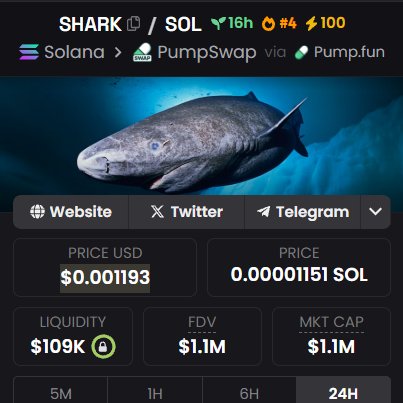403x403 pixels.
Task: Click the Pump.fun pill icon
Action: pos(301,53)
